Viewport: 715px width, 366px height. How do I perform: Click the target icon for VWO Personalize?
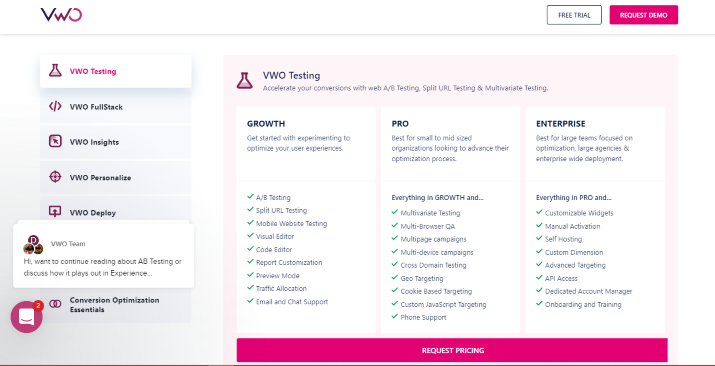click(55, 177)
